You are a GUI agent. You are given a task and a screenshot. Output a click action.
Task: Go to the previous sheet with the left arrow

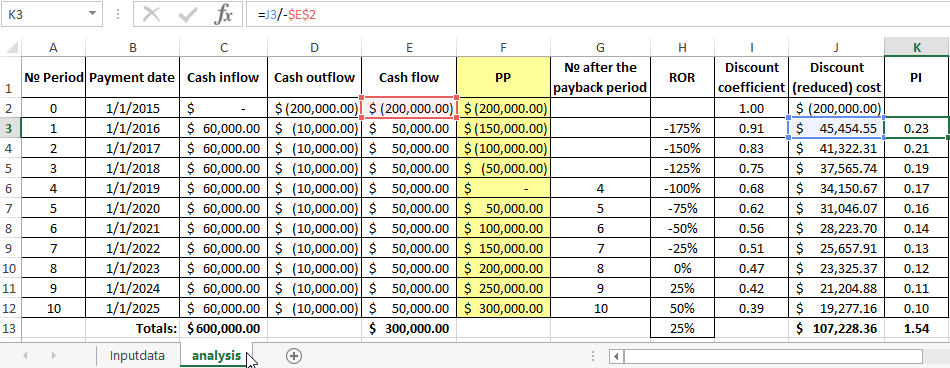point(25,356)
